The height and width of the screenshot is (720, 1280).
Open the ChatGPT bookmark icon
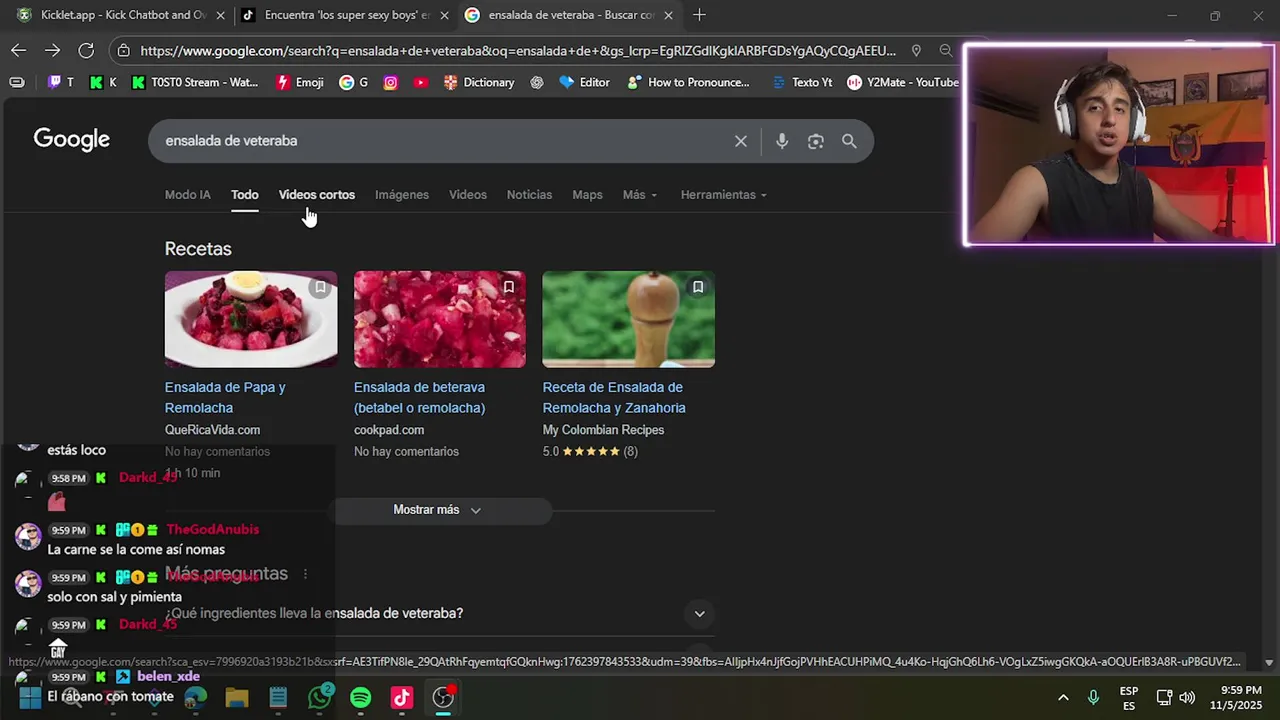coord(537,82)
